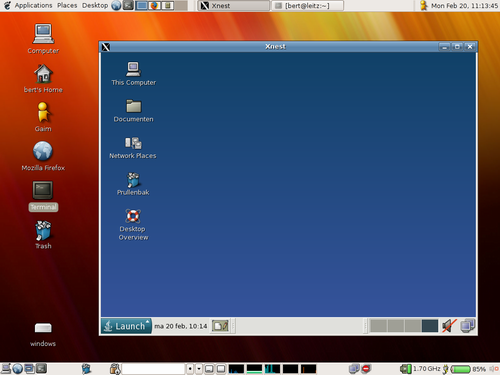Select This Computer icon in Xnest
Viewport: 500px width, 375px height.
(x=133, y=74)
